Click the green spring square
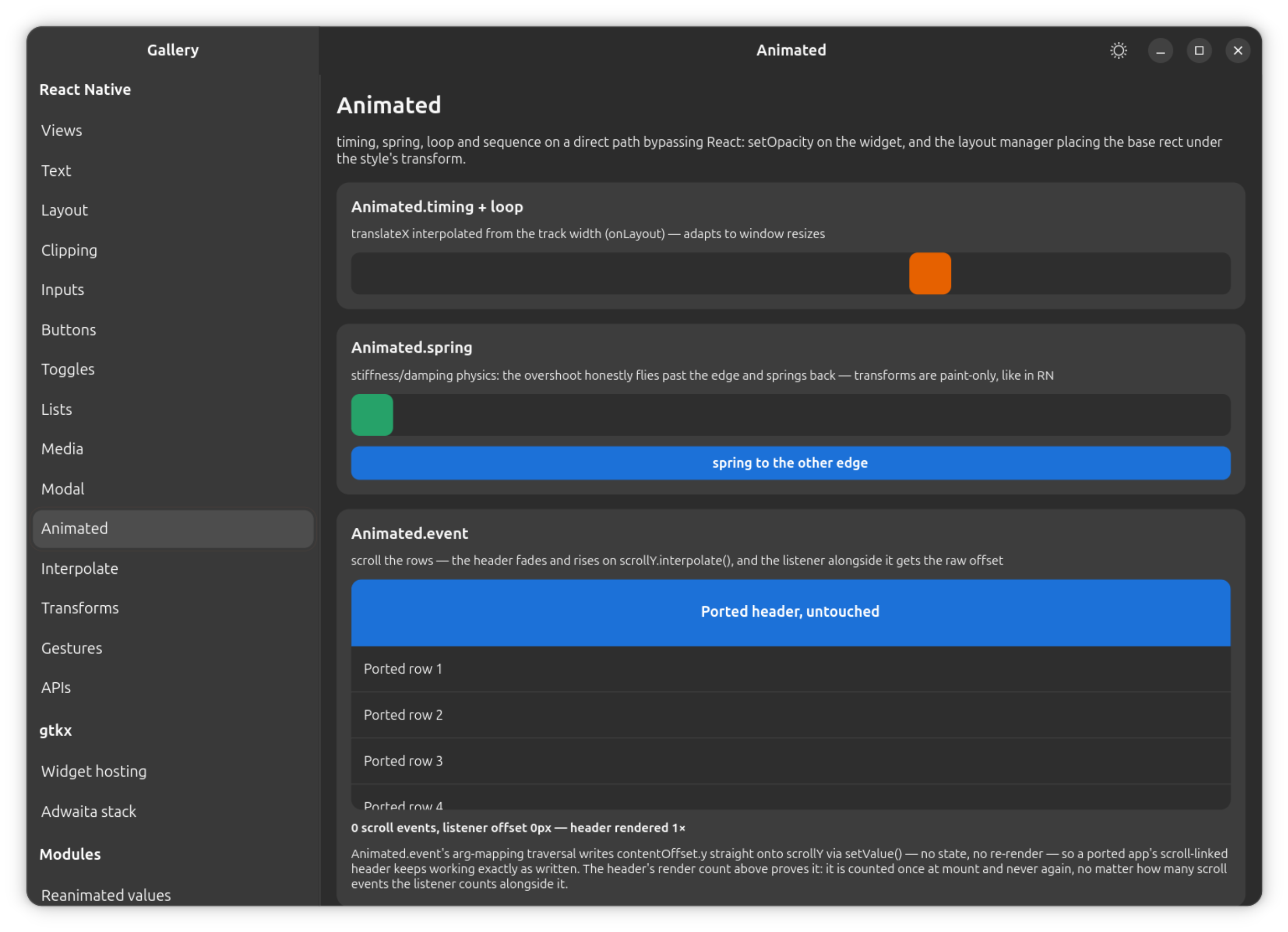Viewport: 1288px width, 932px height. point(372,415)
